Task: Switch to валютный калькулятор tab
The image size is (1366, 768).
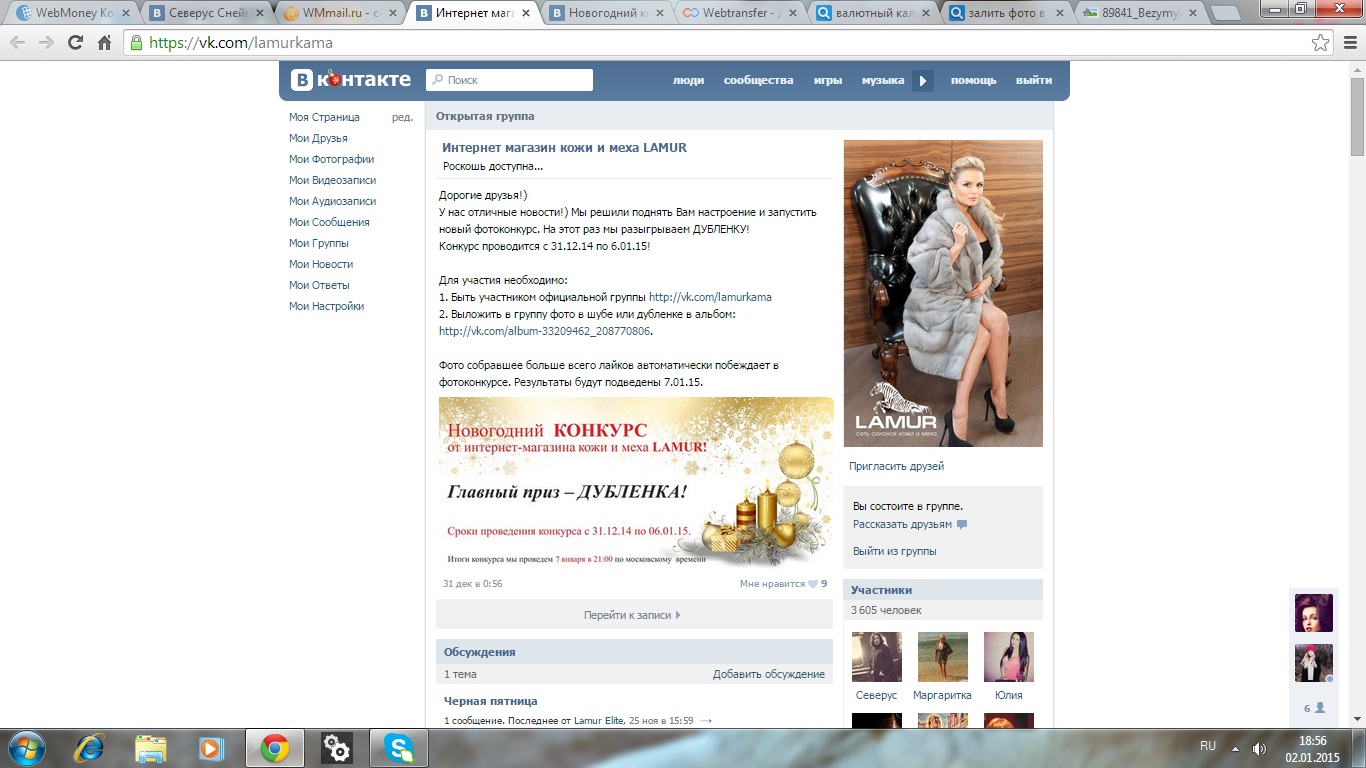Action: (872, 14)
